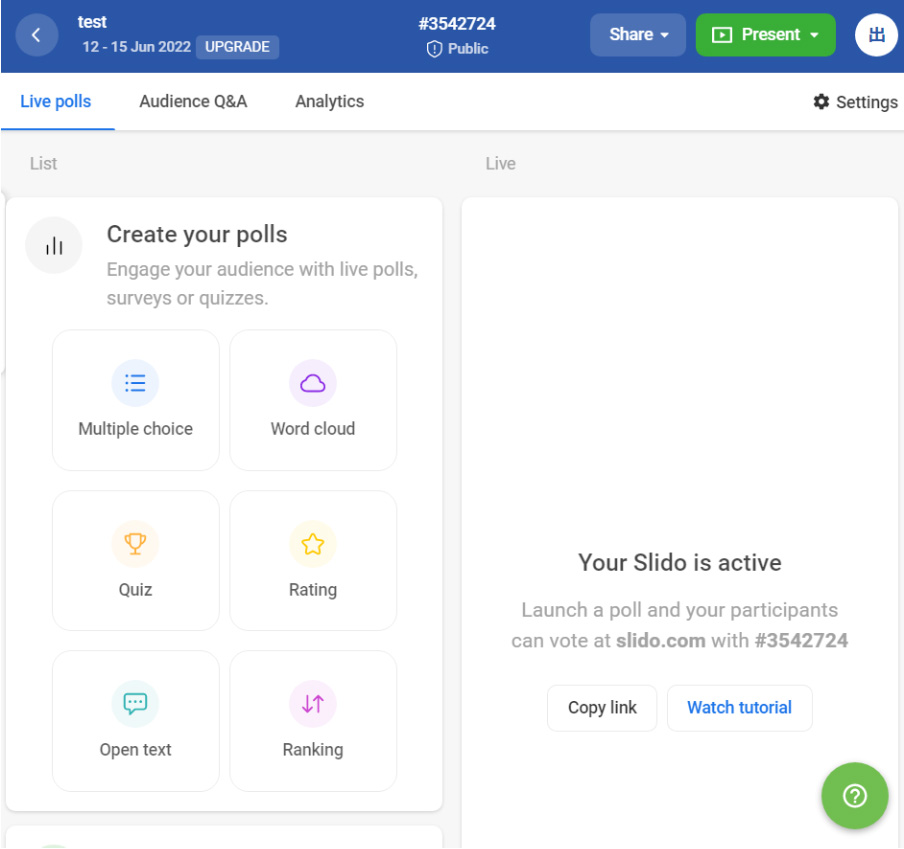The width and height of the screenshot is (904, 849).
Task: Open the Present dropdown menu
Action: click(x=765, y=35)
